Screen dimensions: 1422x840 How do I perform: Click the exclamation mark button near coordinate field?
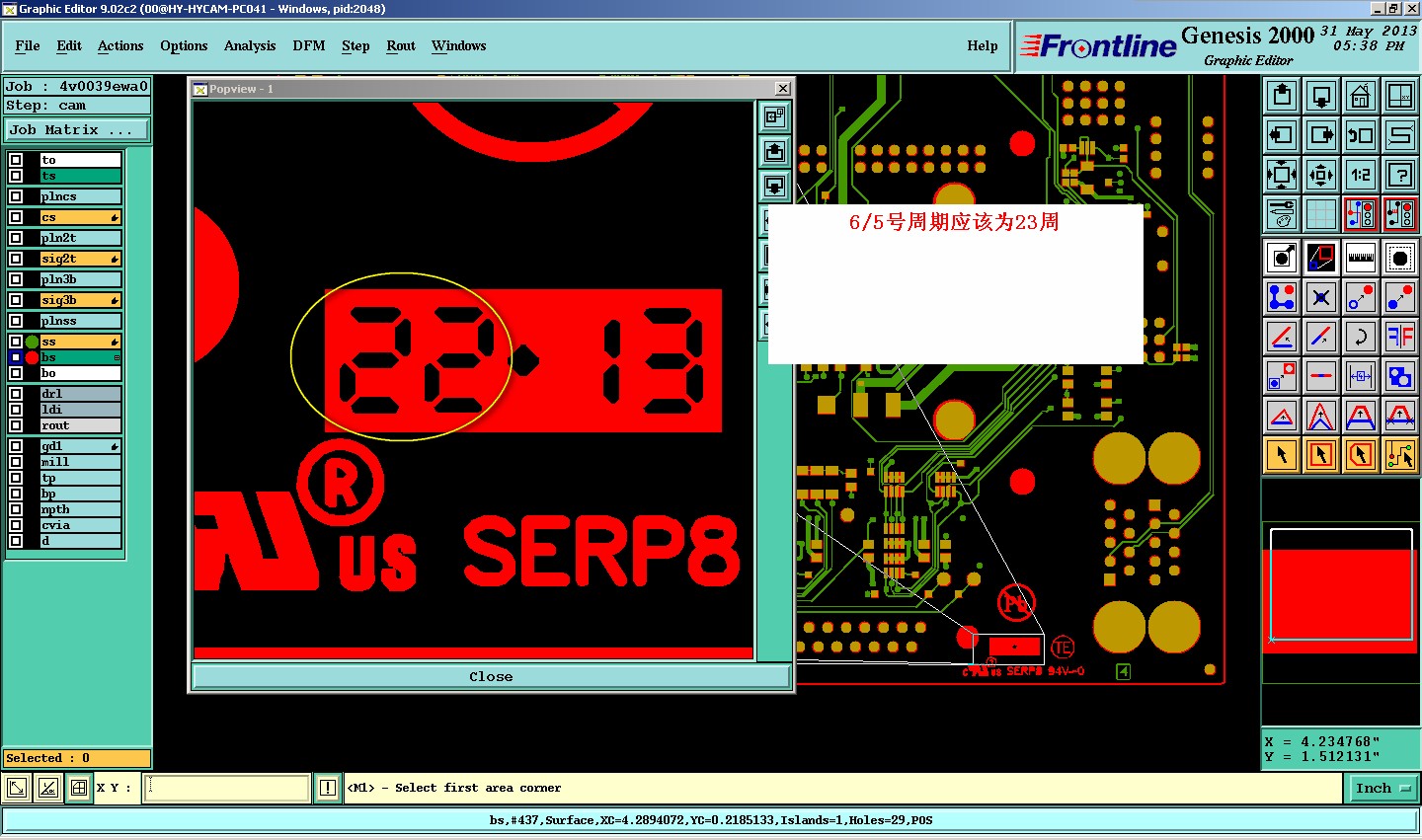pos(328,788)
